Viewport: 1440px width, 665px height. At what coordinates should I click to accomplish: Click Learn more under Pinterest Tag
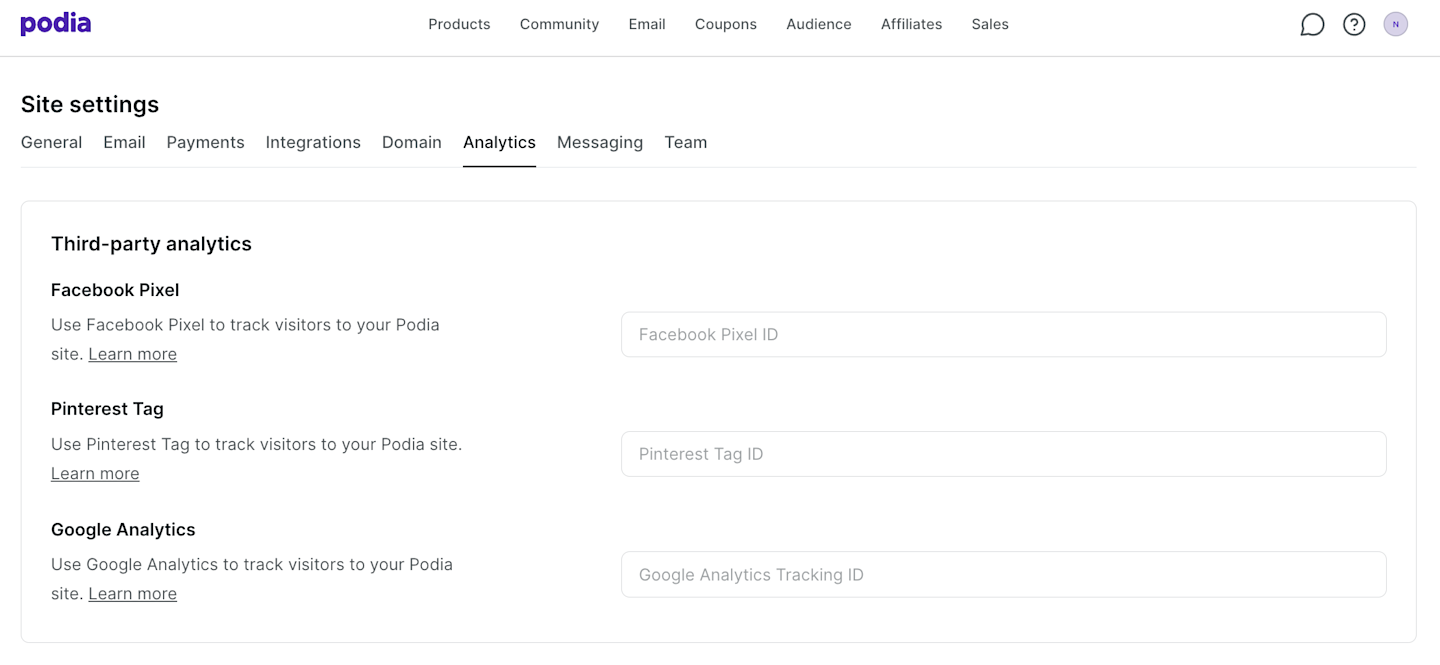95,473
